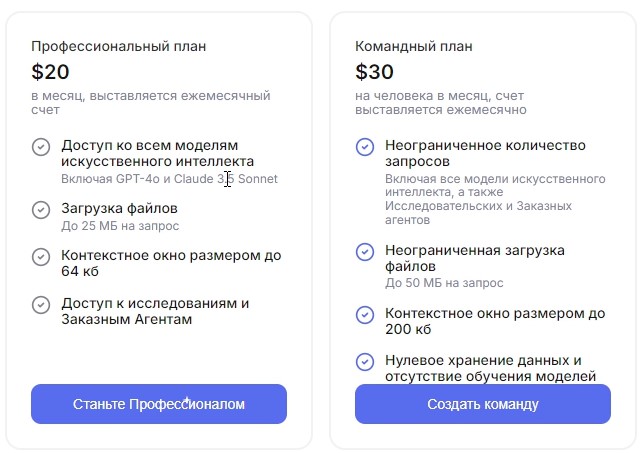
Task: Click checkmark icon beside "Неограниченное количество запросов"
Action: [x=365, y=147]
